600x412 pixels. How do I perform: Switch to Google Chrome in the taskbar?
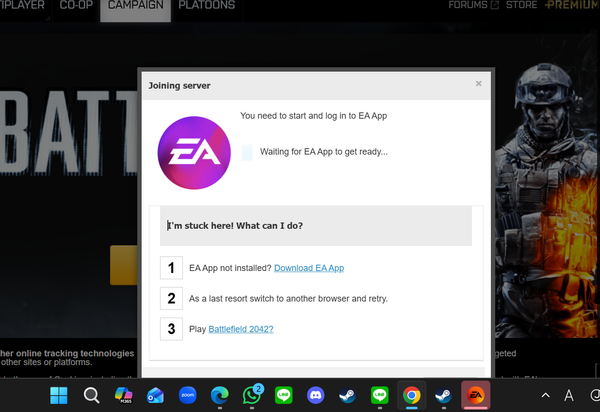click(411, 395)
